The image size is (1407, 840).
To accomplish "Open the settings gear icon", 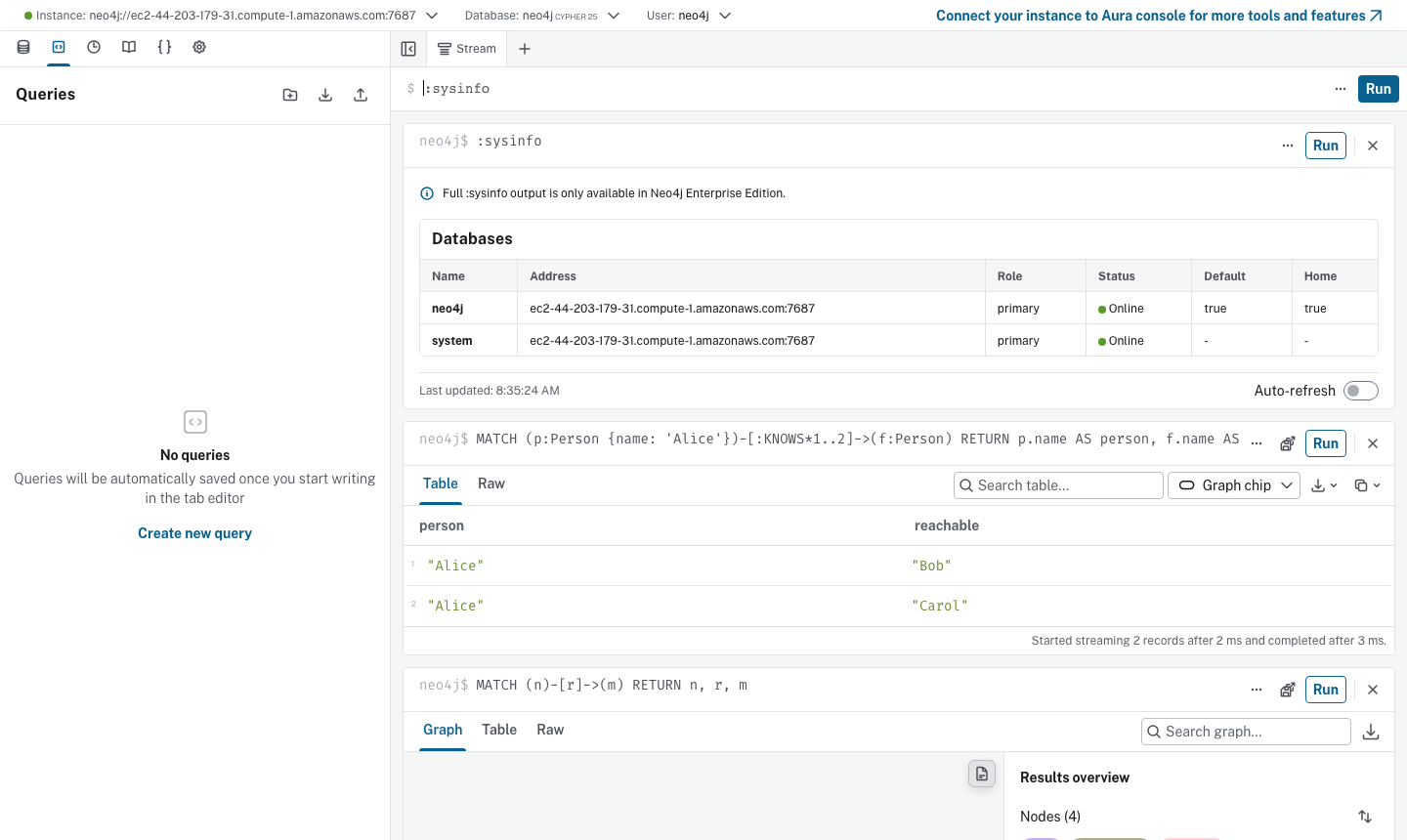I will [199, 47].
